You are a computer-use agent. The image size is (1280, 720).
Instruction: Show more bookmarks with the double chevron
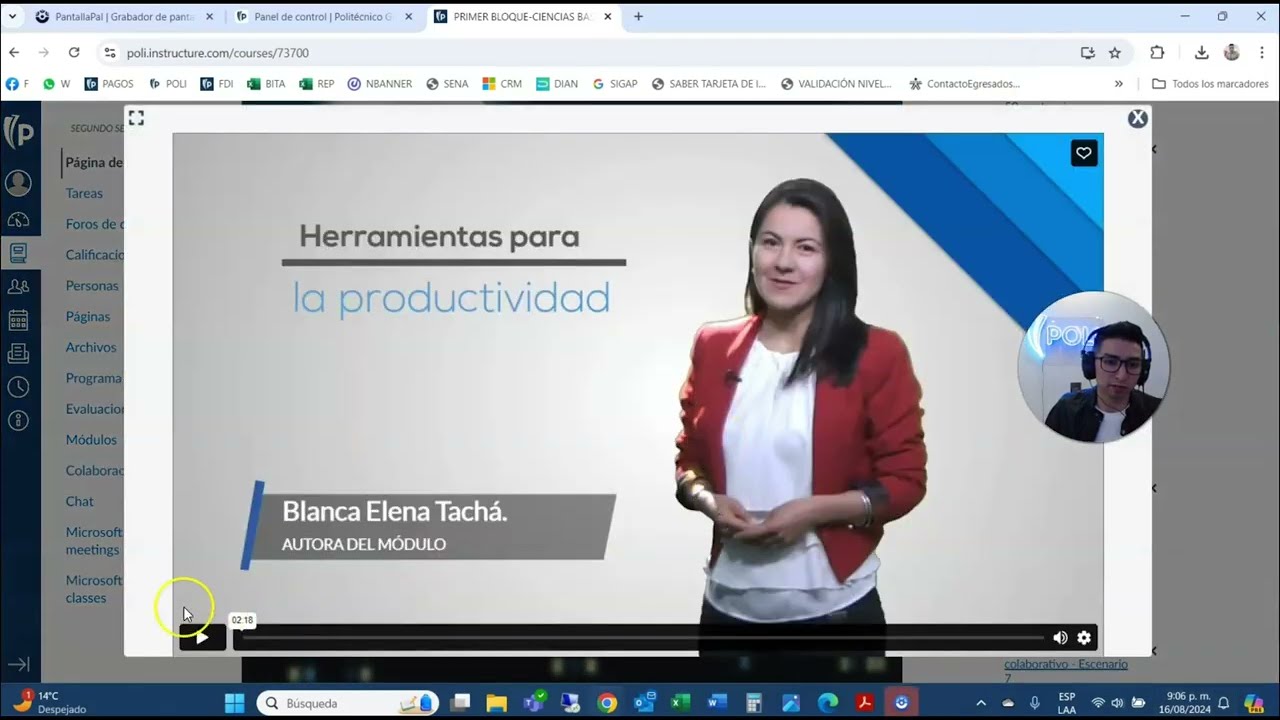[x=1118, y=84]
